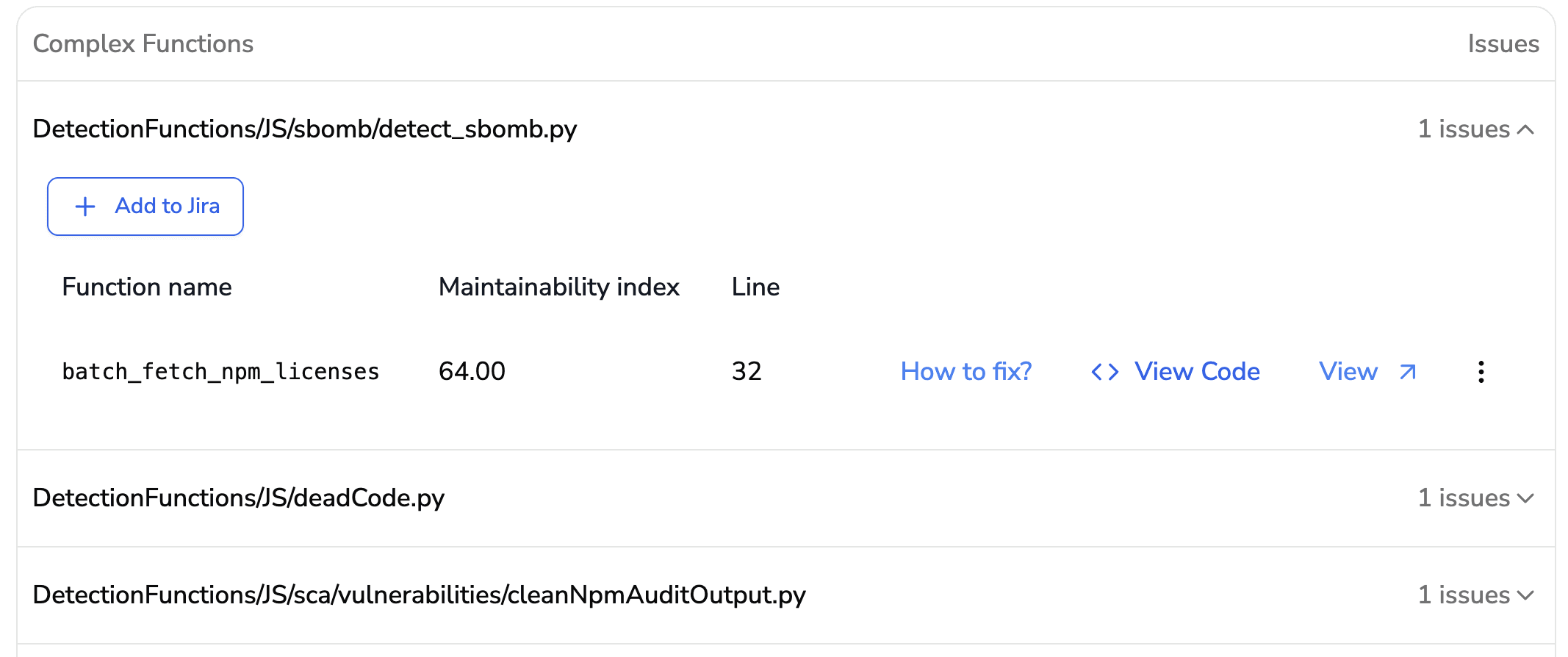
Task: Click the batch_fetch_npm_licenses function name
Action: [x=220, y=372]
